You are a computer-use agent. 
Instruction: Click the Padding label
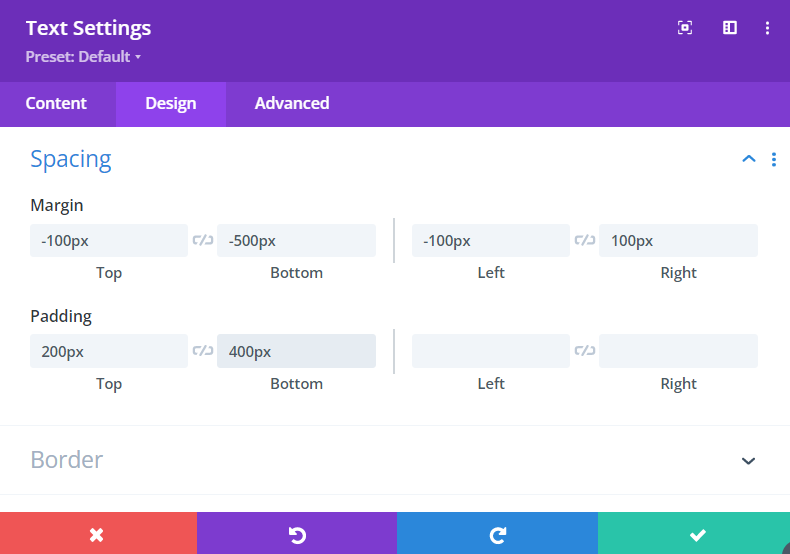pyautogui.click(x=61, y=316)
